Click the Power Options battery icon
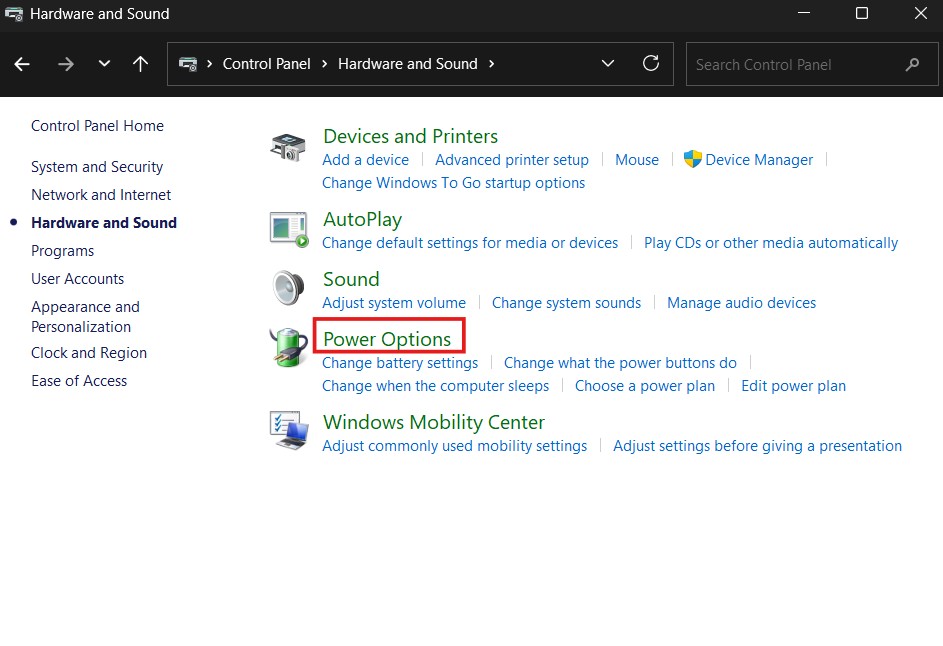Image resolution: width=943 pixels, height=646 pixels. [288, 347]
